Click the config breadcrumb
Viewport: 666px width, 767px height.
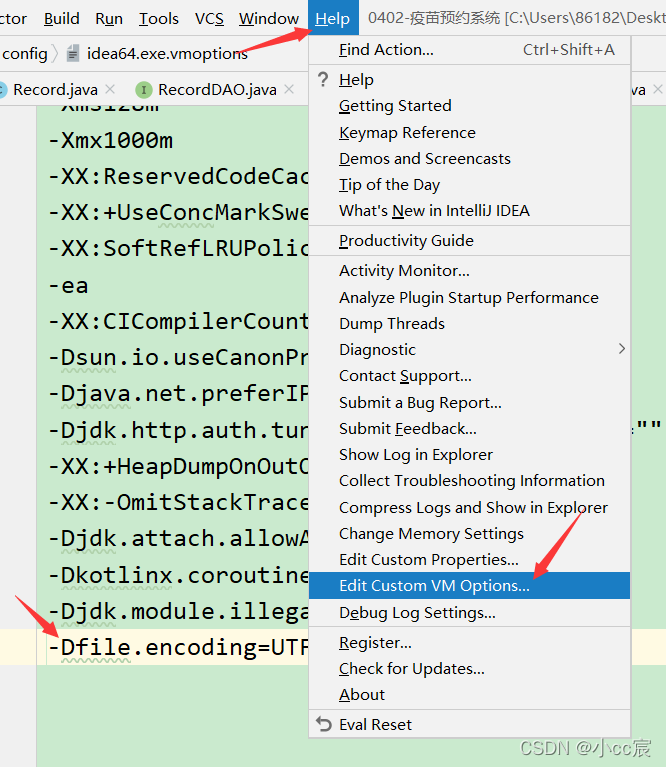pos(24,53)
